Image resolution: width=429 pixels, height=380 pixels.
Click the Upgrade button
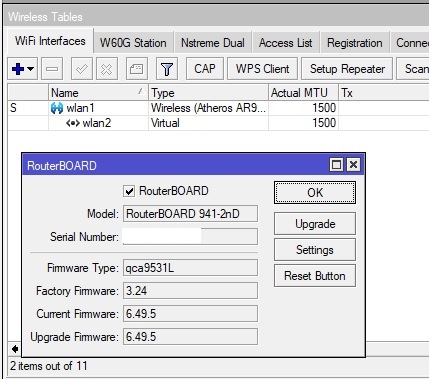315,224
